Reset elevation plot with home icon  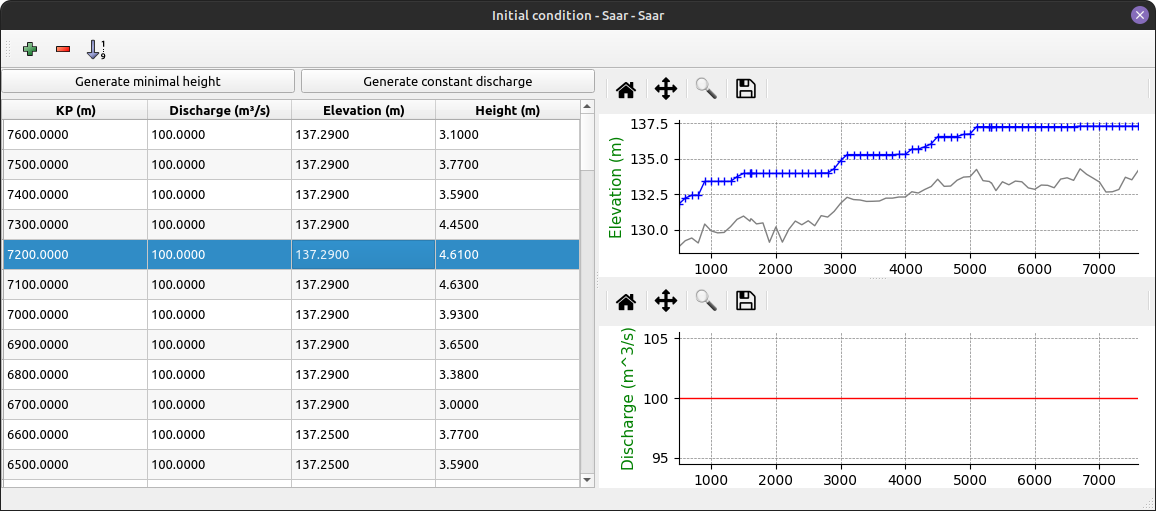point(626,89)
